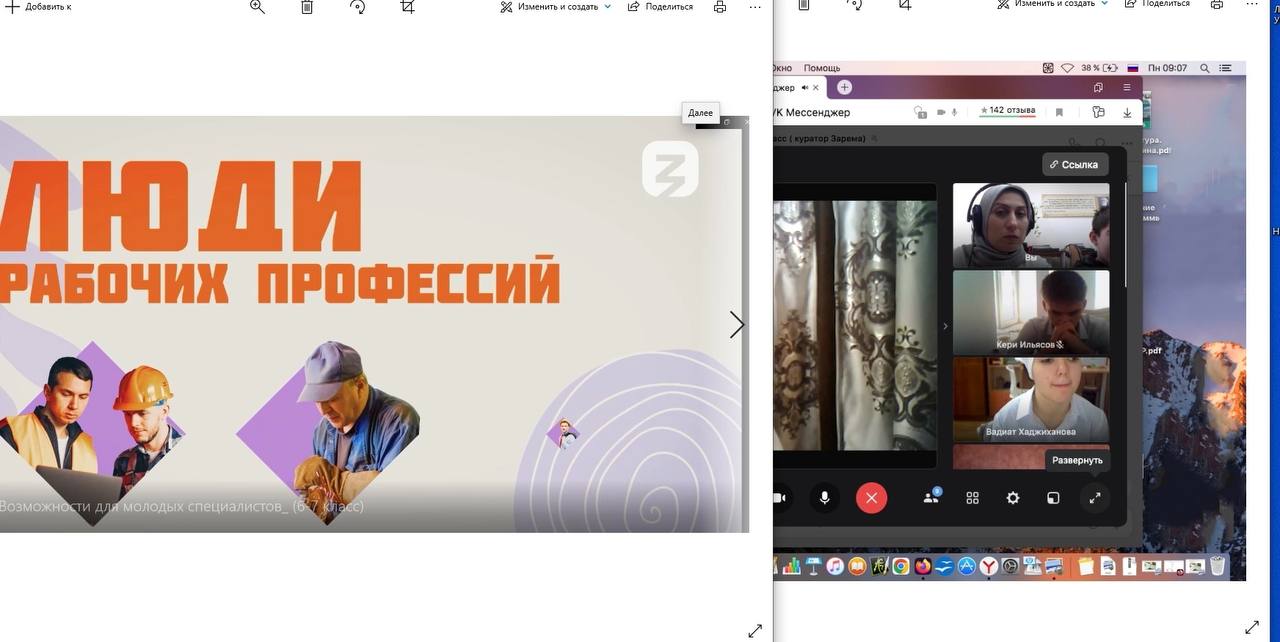Screen dimensions: 1280x642
Task: Select the crop tool in the left photo viewer
Action: tap(407, 7)
